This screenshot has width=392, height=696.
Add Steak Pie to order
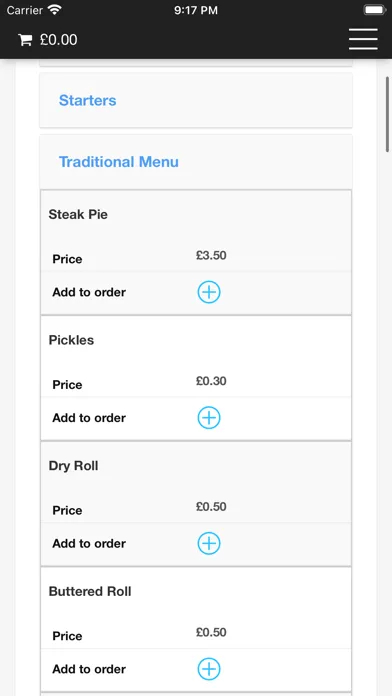pyautogui.click(x=209, y=292)
